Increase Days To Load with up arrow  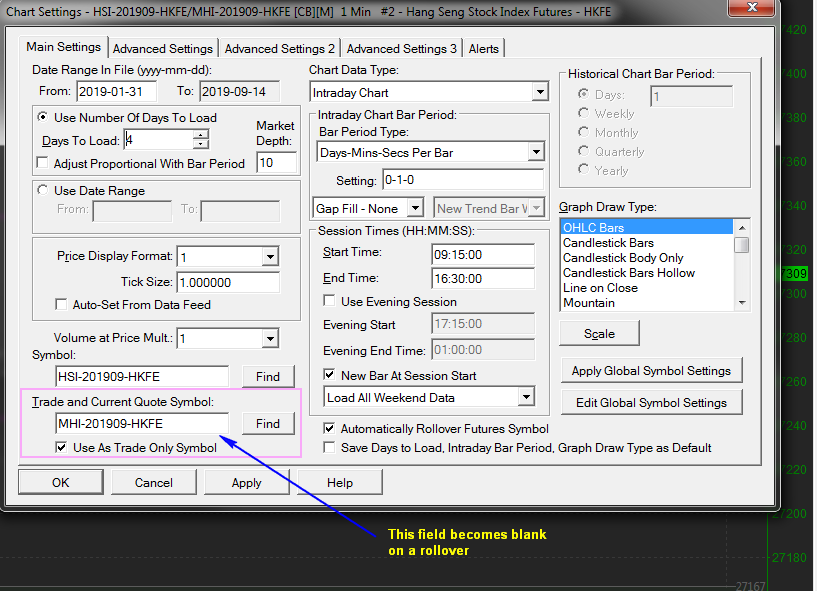pyautogui.click(x=201, y=134)
